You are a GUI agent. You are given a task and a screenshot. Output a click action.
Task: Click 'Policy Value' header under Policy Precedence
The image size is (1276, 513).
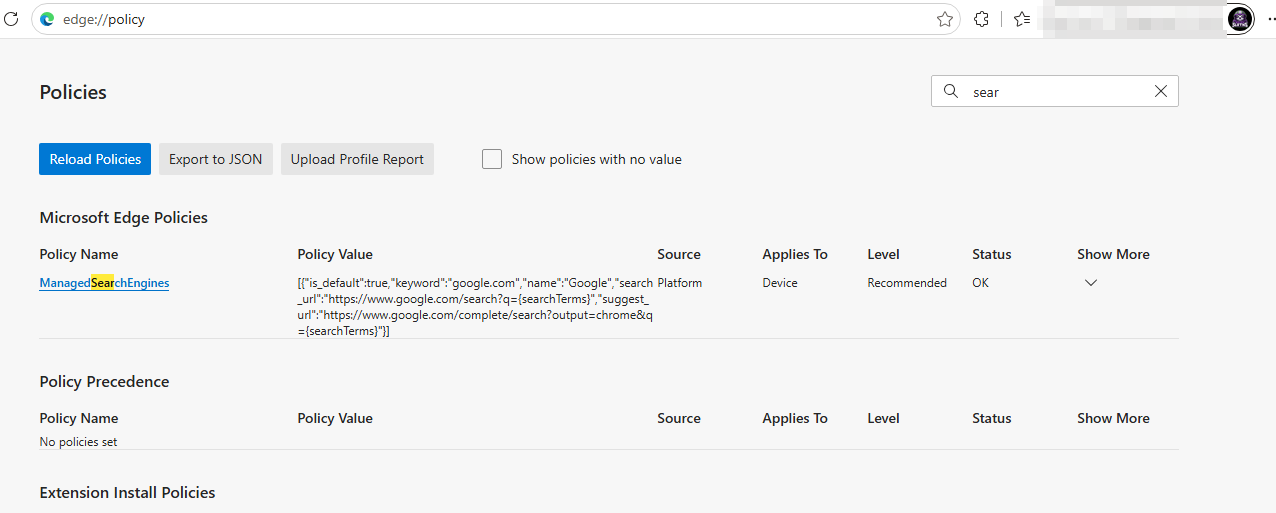(x=335, y=418)
